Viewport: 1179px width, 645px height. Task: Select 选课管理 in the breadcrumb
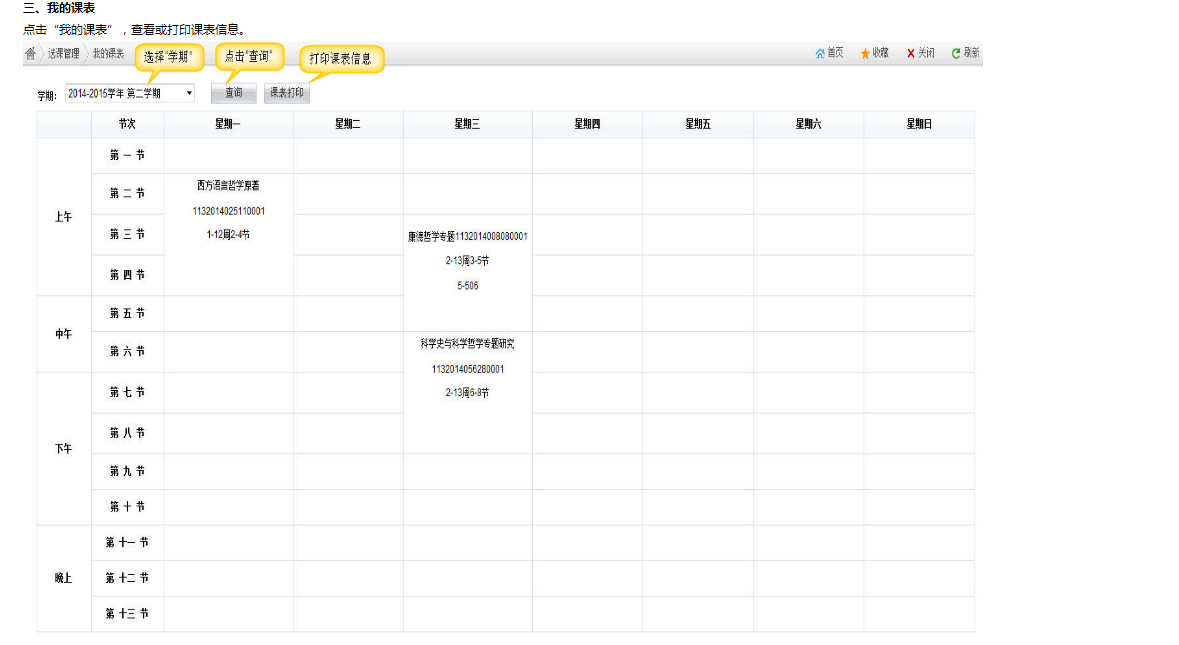[63, 54]
